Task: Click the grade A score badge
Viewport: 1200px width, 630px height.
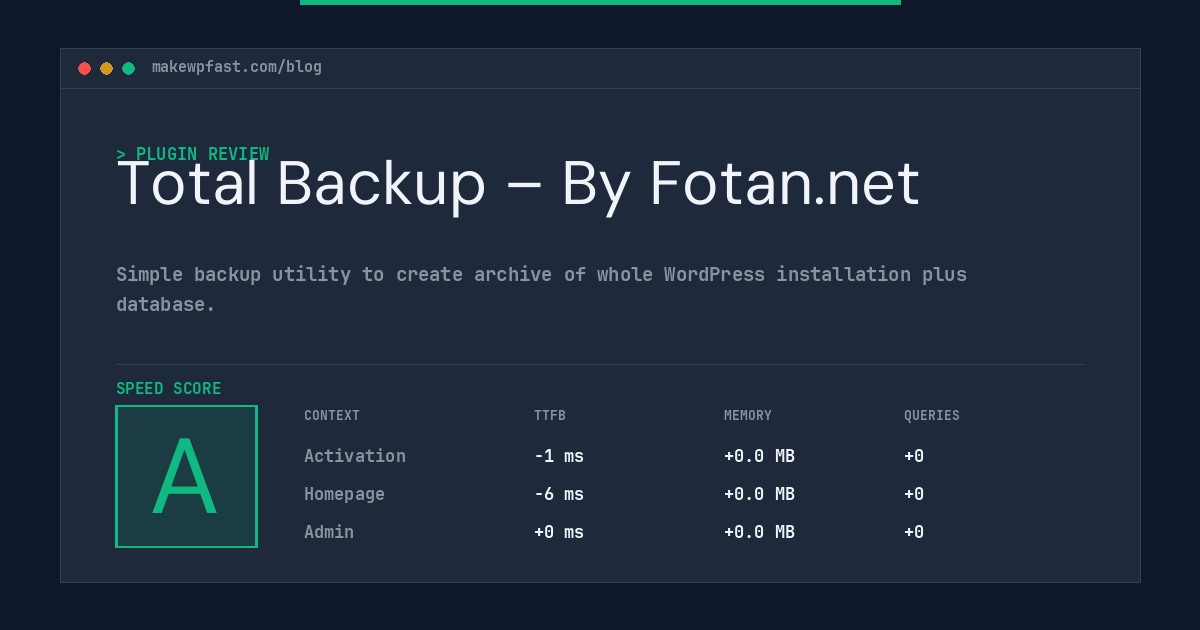Action: click(x=186, y=476)
